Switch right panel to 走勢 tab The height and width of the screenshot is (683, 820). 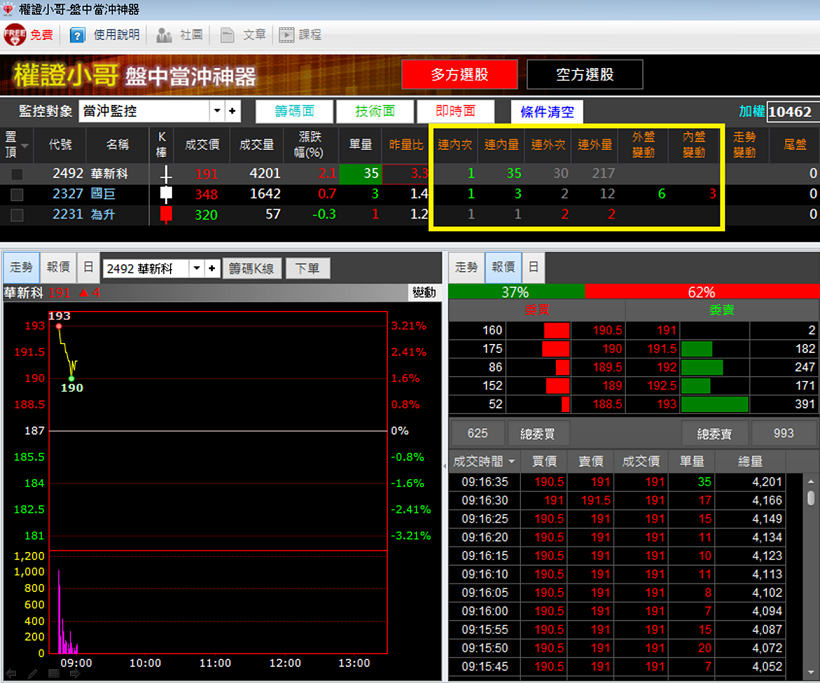[466, 267]
